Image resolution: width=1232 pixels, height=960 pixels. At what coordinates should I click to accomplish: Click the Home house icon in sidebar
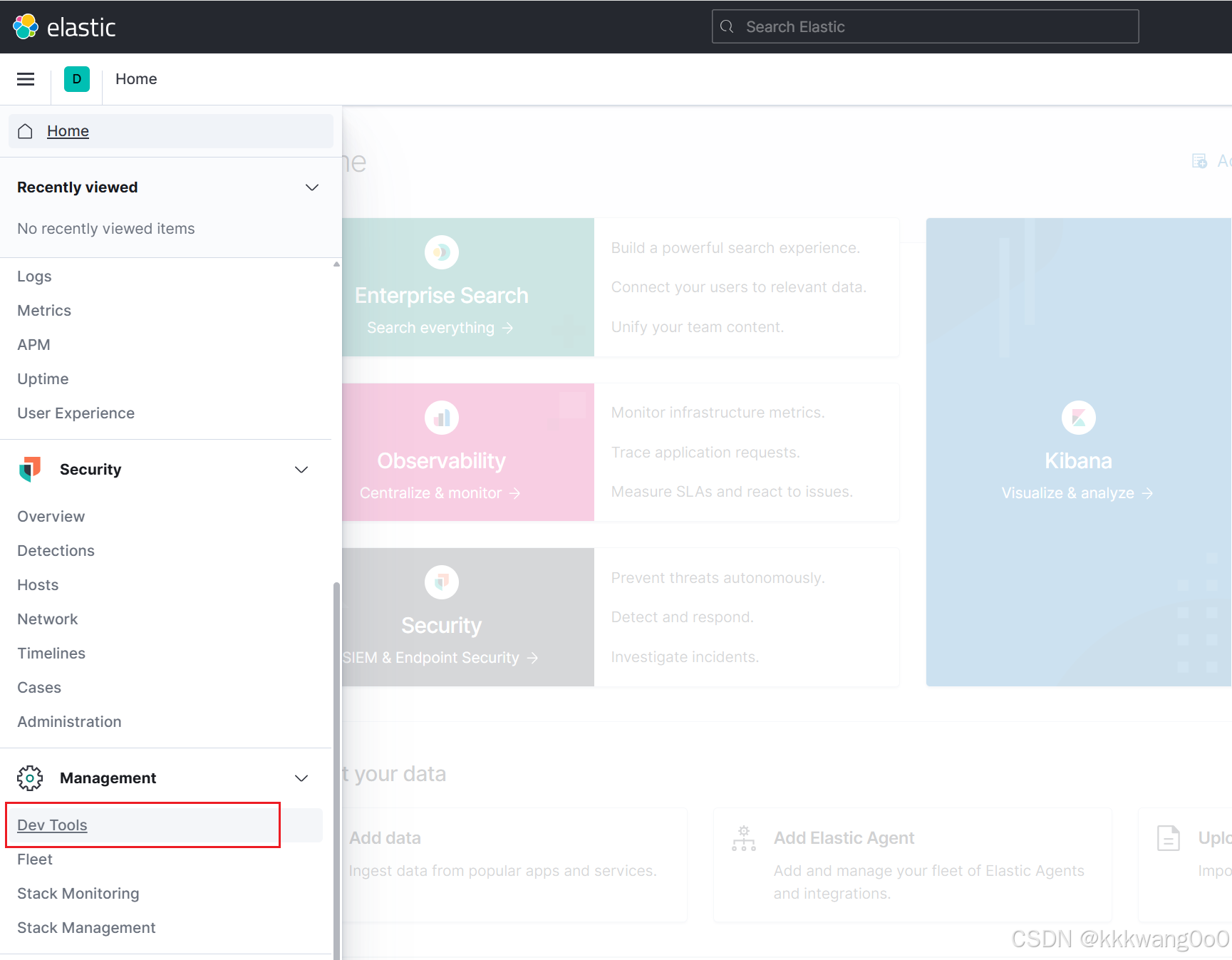pyautogui.click(x=25, y=131)
